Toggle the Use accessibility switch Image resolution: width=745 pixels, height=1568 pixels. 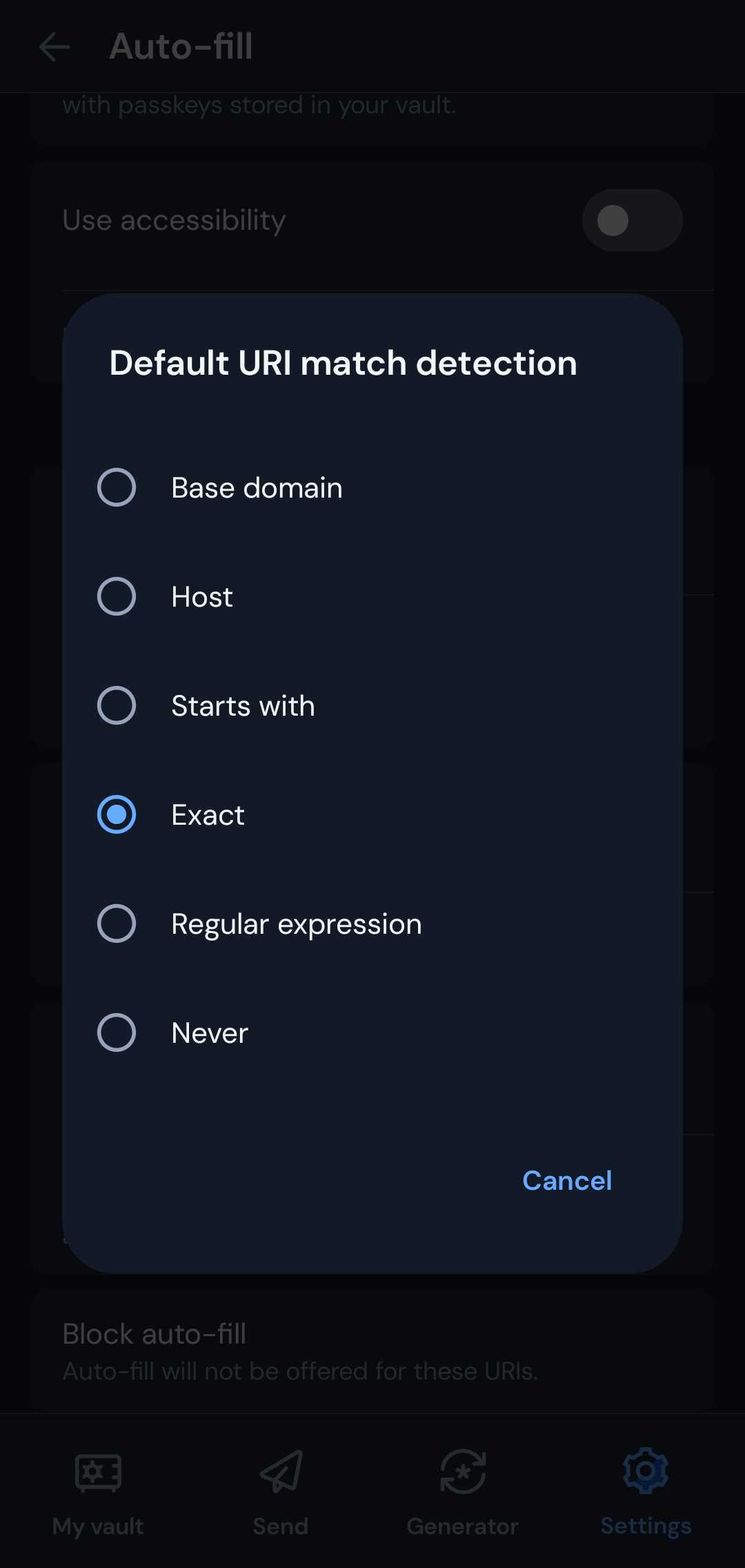(x=632, y=220)
